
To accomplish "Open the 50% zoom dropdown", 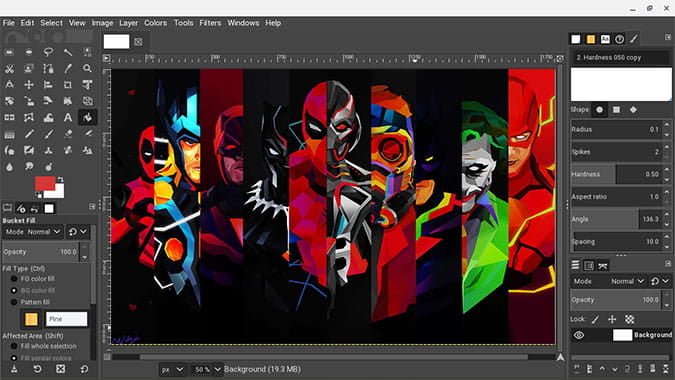I will tap(206, 369).
